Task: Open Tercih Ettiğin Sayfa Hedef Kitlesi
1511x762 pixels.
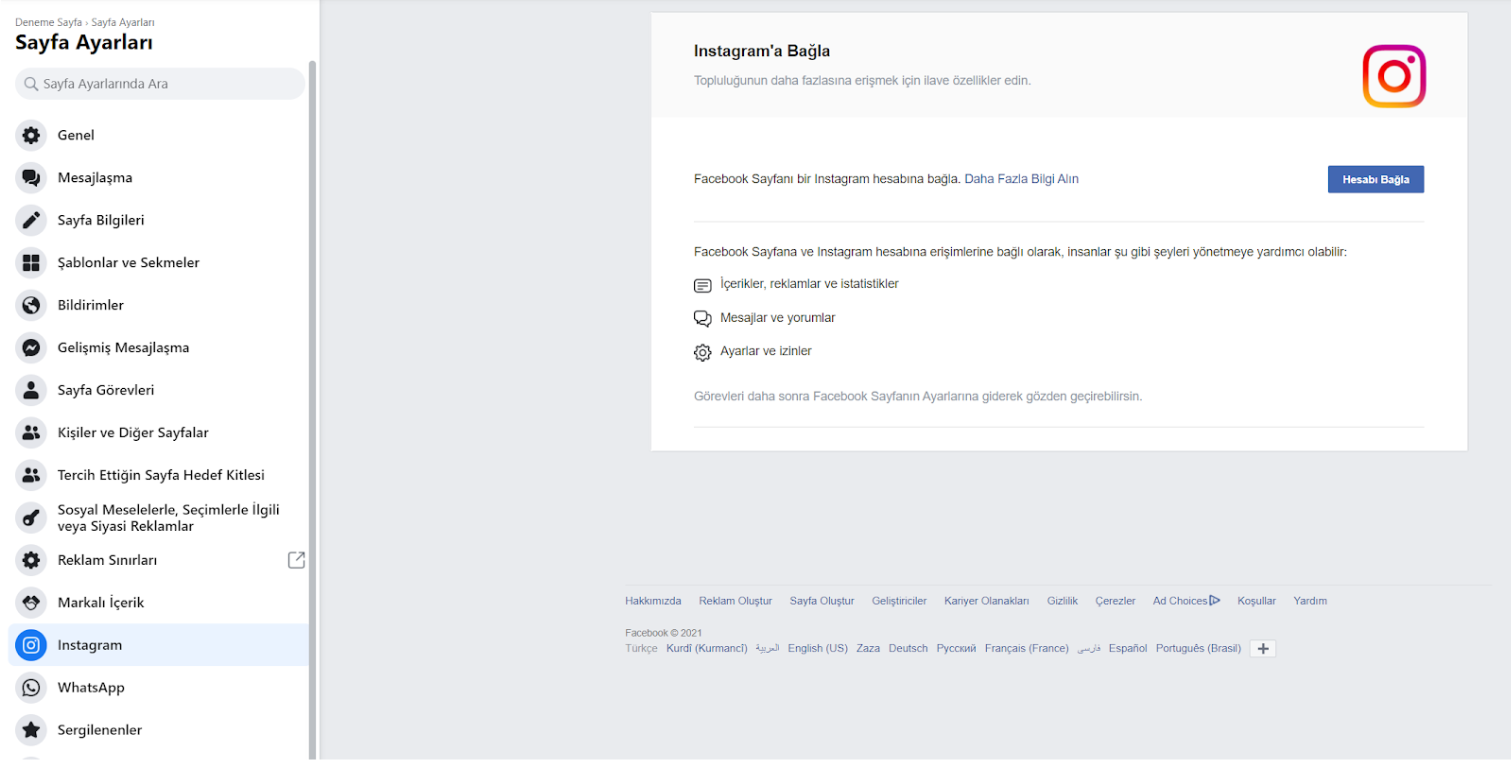Action: coord(158,475)
